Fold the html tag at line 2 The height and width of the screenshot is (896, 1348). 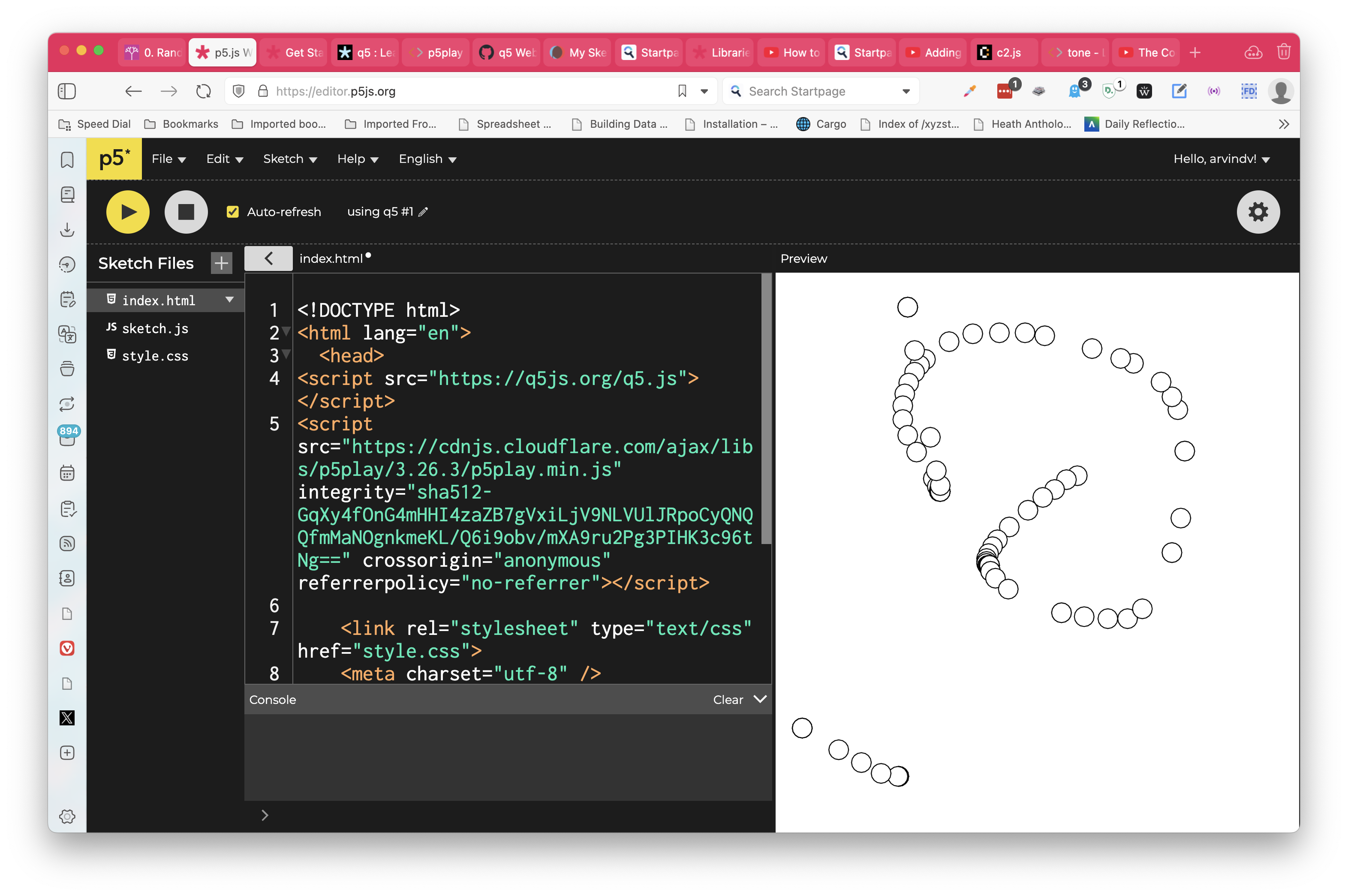coord(287,331)
